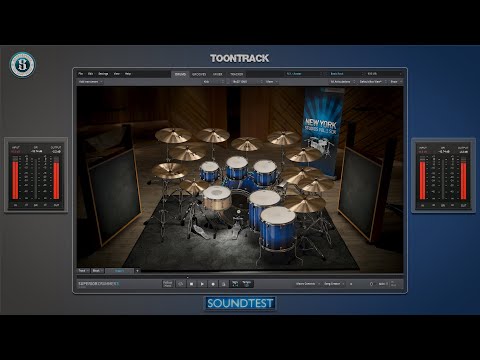Open the library preset dropdown in top bar

[303, 74]
